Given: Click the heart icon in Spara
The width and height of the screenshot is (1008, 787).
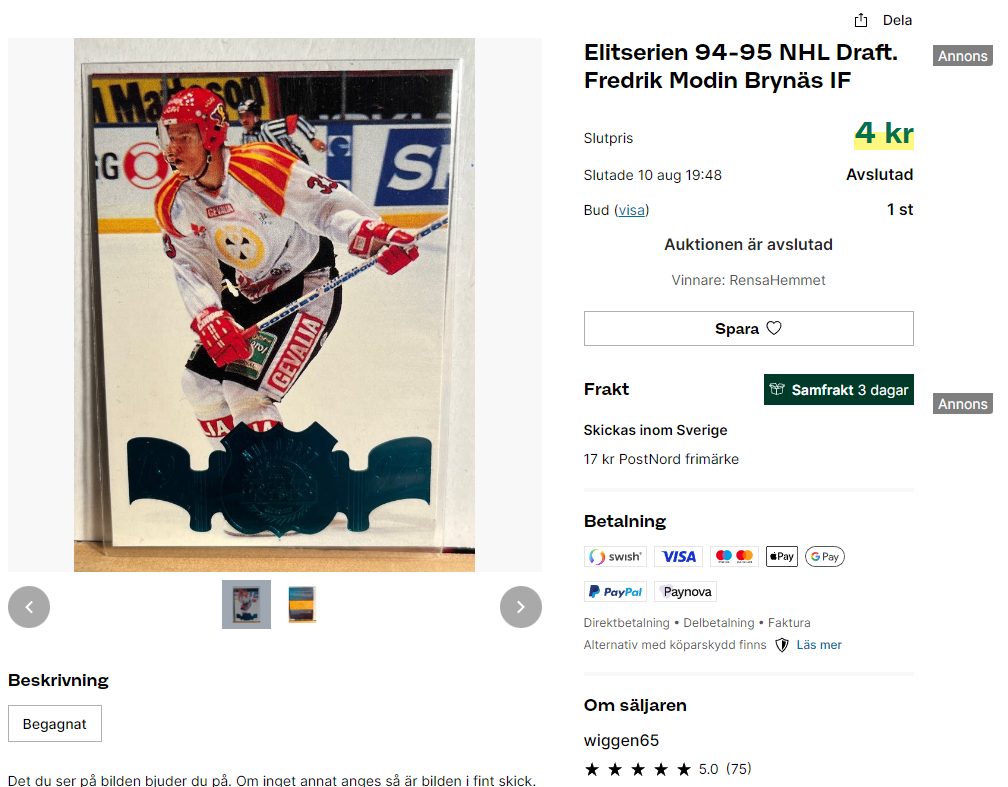Looking at the screenshot, I should coord(774,328).
